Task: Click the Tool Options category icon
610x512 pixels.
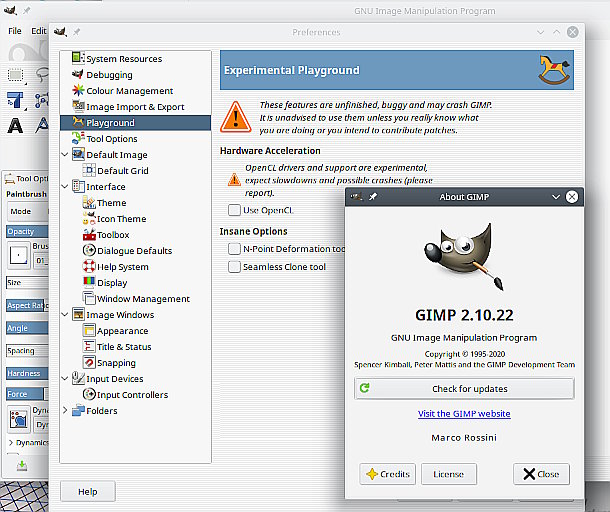Action: click(x=78, y=138)
